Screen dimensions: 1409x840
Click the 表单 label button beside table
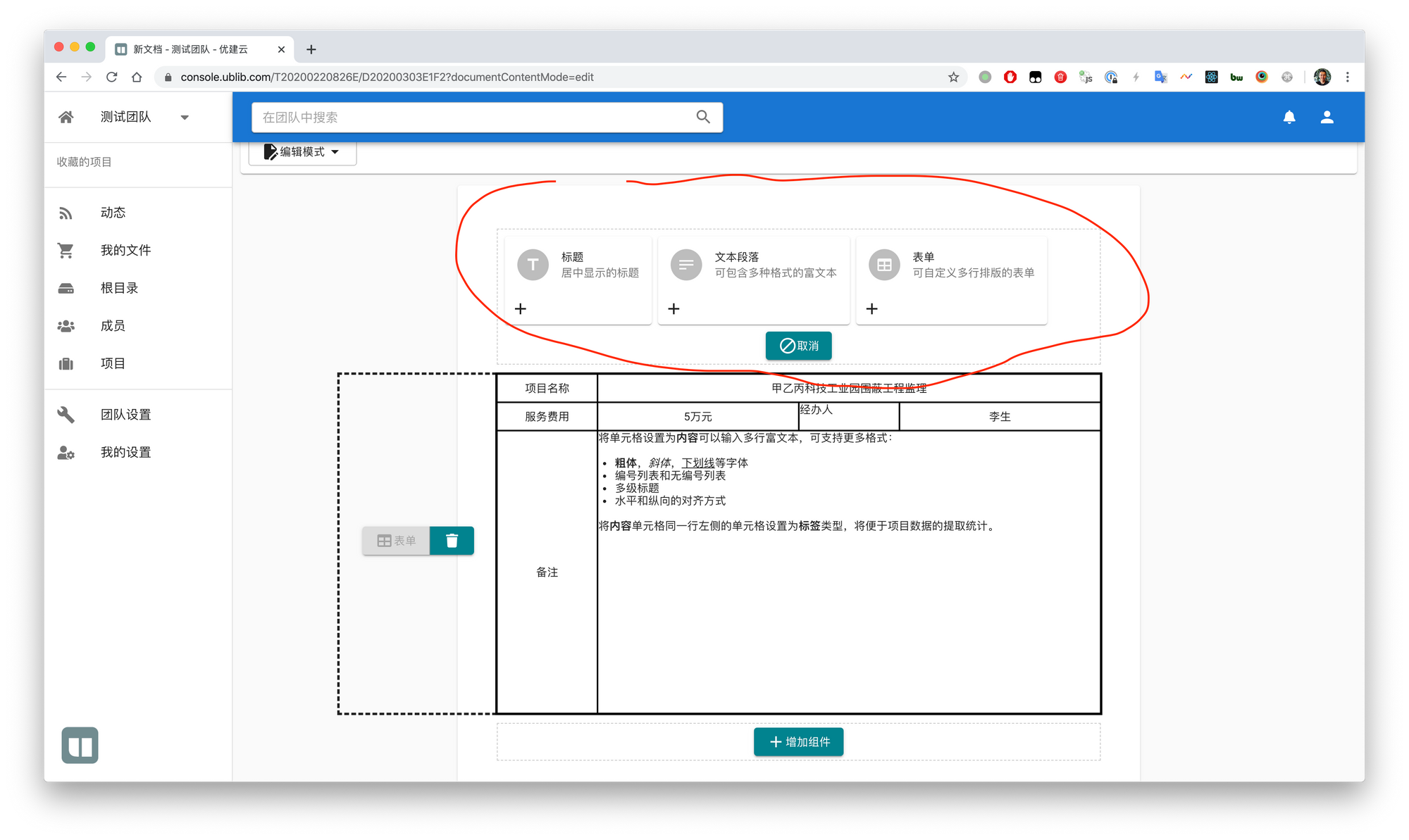click(397, 541)
